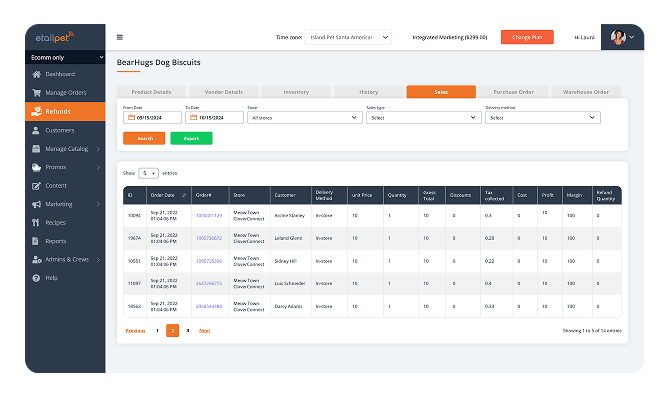Click the To Date input field

[x=215, y=118]
